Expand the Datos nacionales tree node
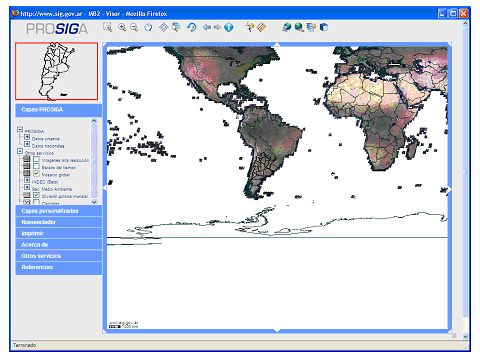The width and height of the screenshot is (480, 360). 27,144
